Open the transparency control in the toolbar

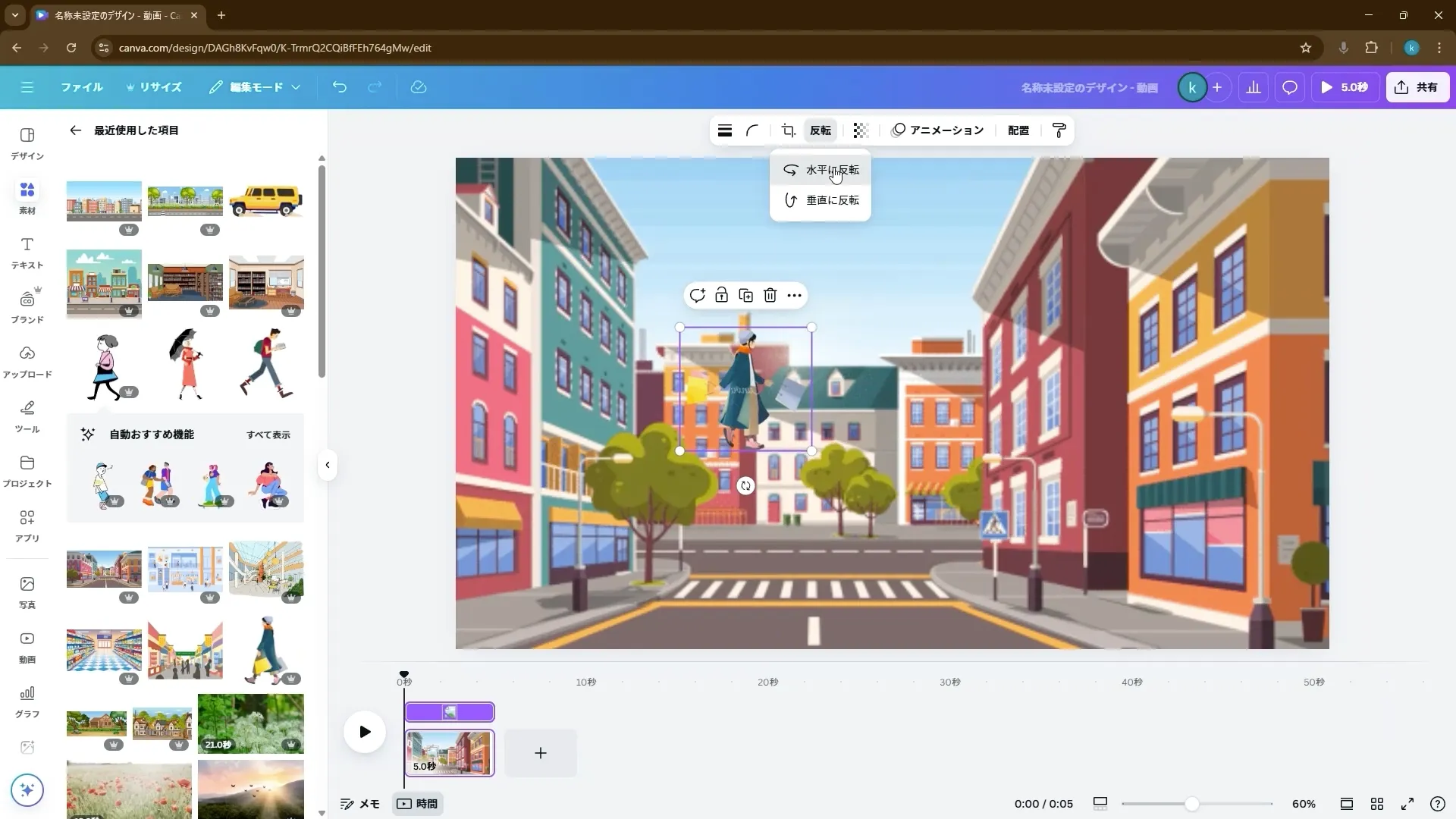859,130
